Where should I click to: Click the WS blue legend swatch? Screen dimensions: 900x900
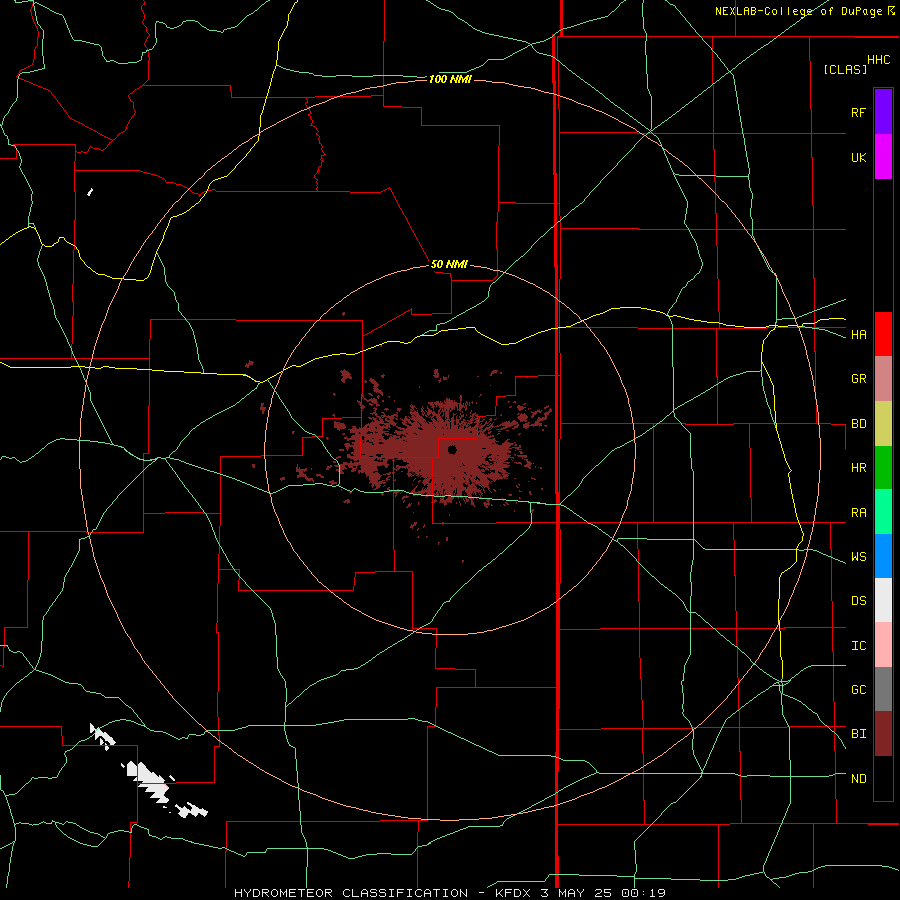click(x=883, y=556)
